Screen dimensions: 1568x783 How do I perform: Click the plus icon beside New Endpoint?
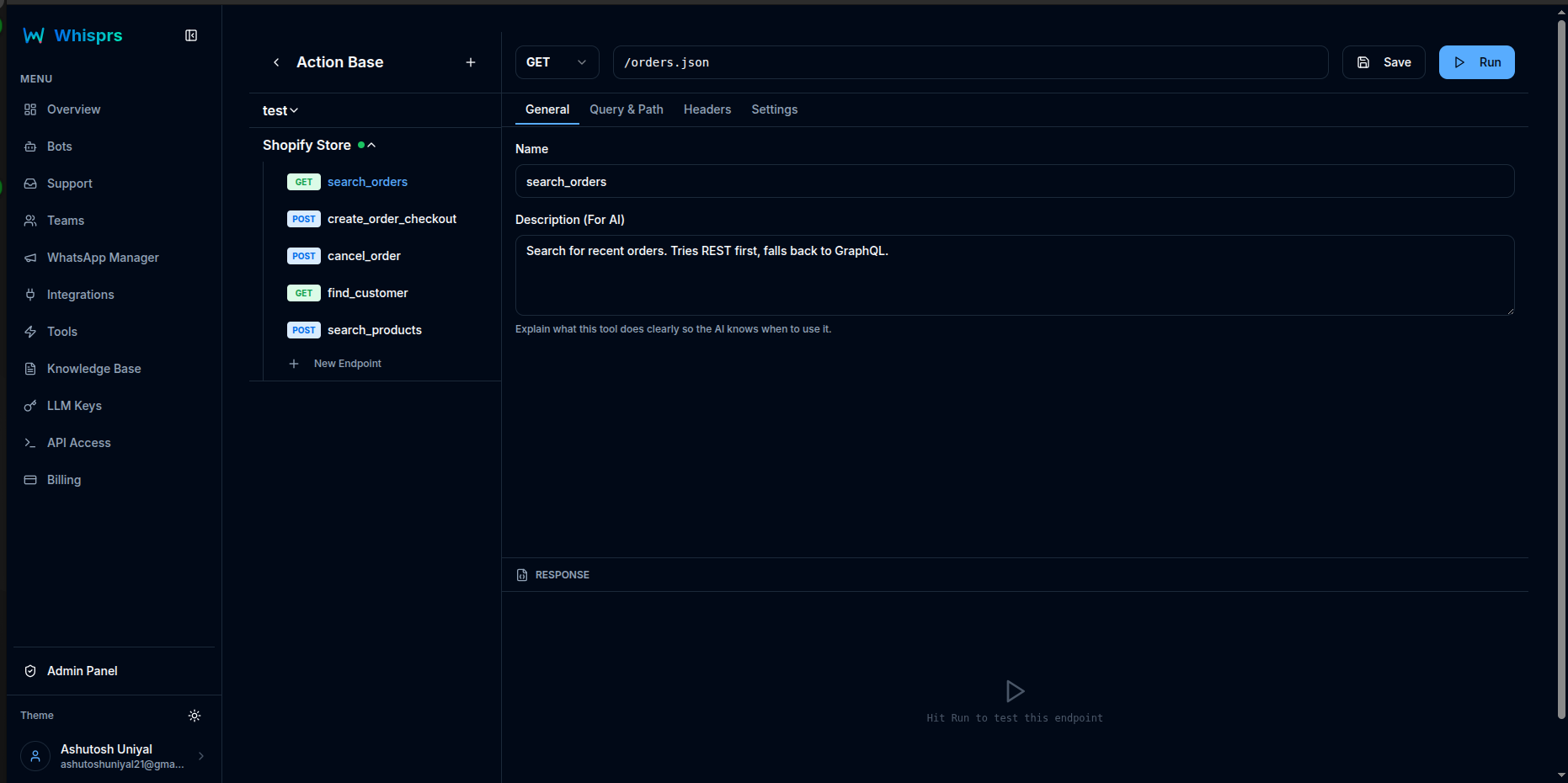(294, 364)
